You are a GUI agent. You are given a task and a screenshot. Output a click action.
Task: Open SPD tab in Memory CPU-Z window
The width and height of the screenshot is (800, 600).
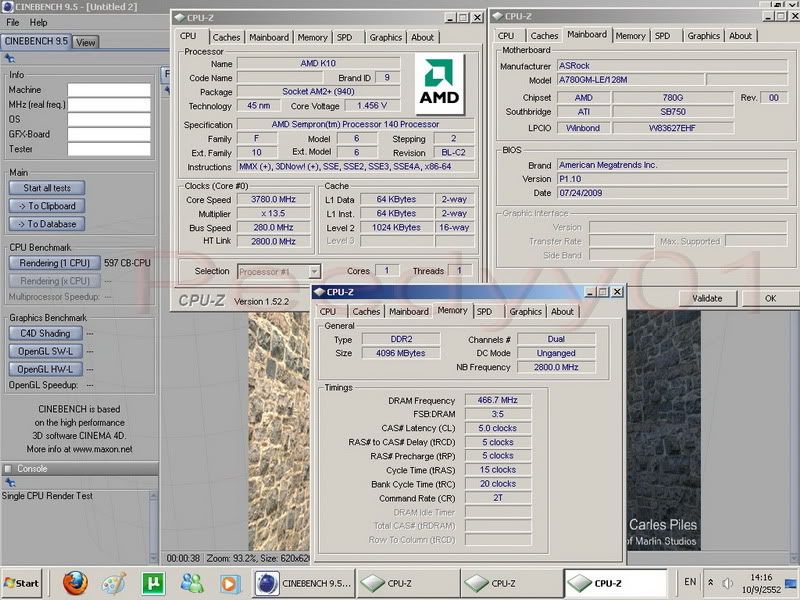[484, 311]
